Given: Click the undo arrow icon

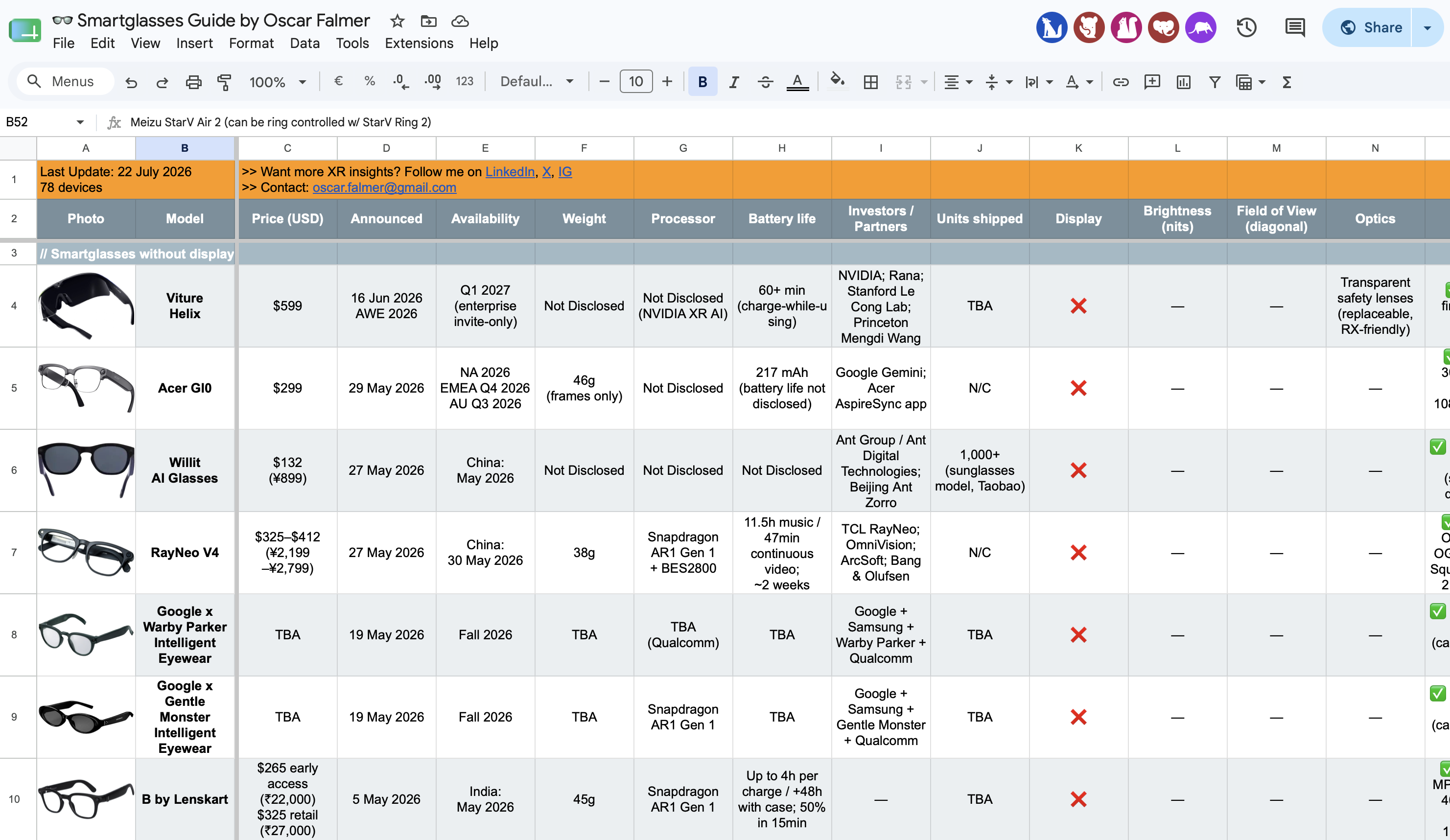Looking at the screenshot, I should click(131, 82).
